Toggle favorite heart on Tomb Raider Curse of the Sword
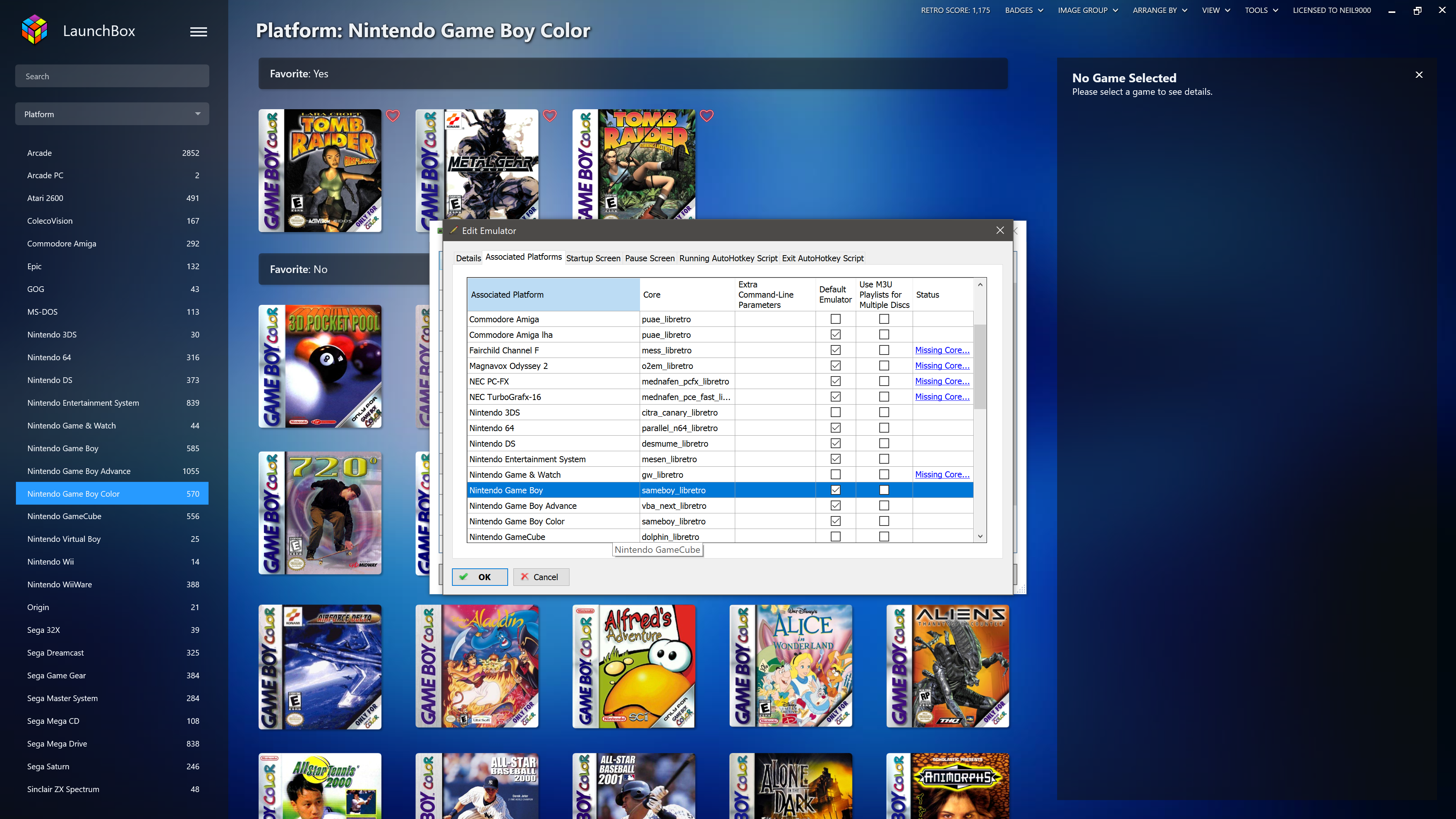Image resolution: width=1456 pixels, height=819 pixels. click(x=393, y=116)
